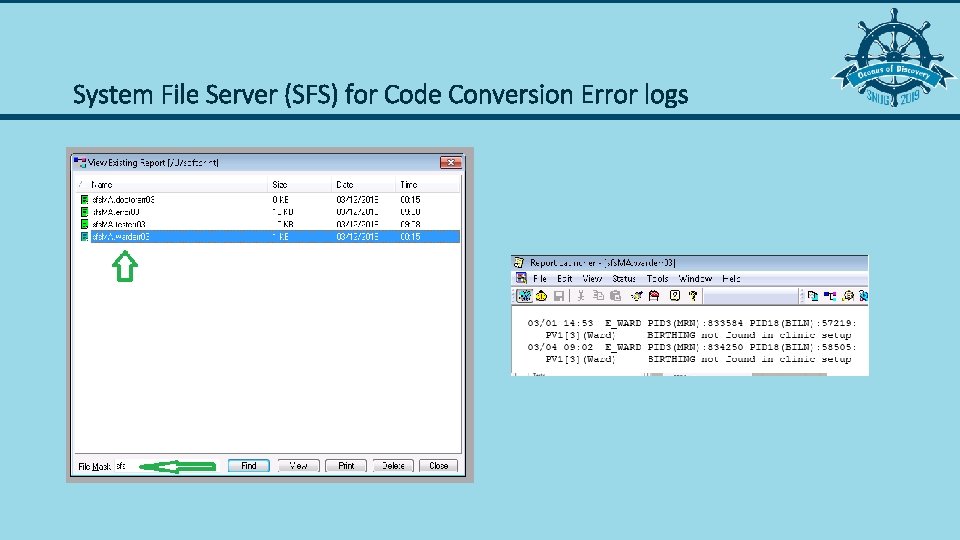Click the green file icon of the second listed file
The image size is (960, 540).
pyautogui.click(x=84, y=212)
